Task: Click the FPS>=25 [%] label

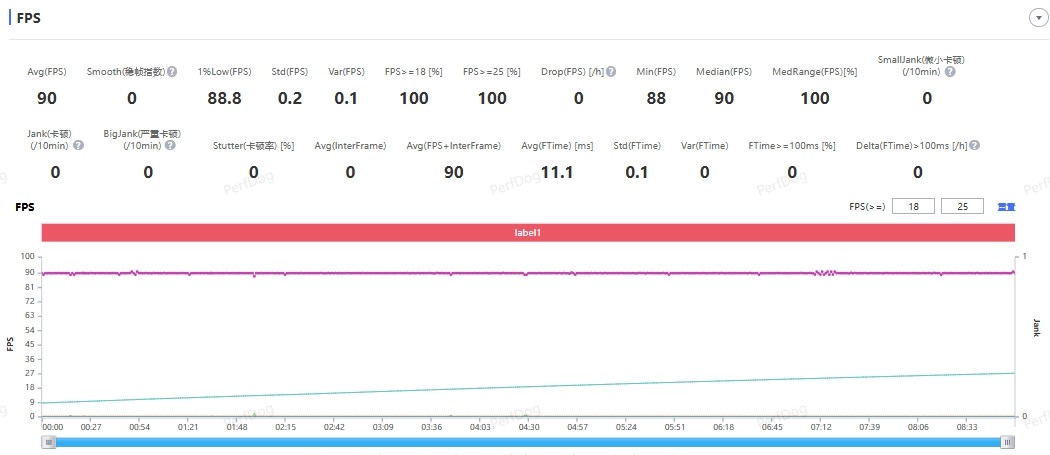Action: (x=492, y=72)
